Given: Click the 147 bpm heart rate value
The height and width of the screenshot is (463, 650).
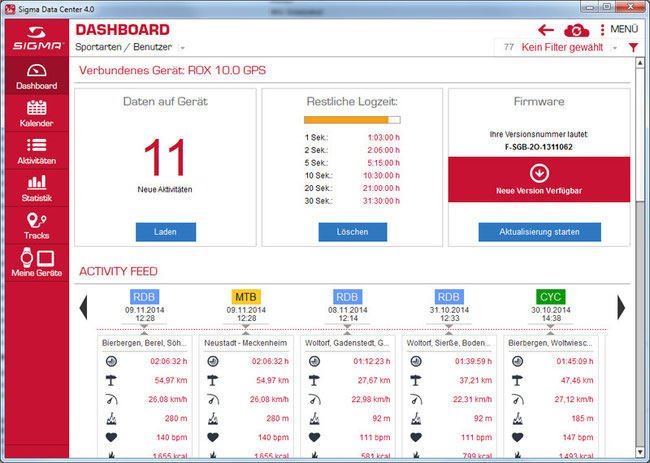Looking at the screenshot, I should (578, 437).
